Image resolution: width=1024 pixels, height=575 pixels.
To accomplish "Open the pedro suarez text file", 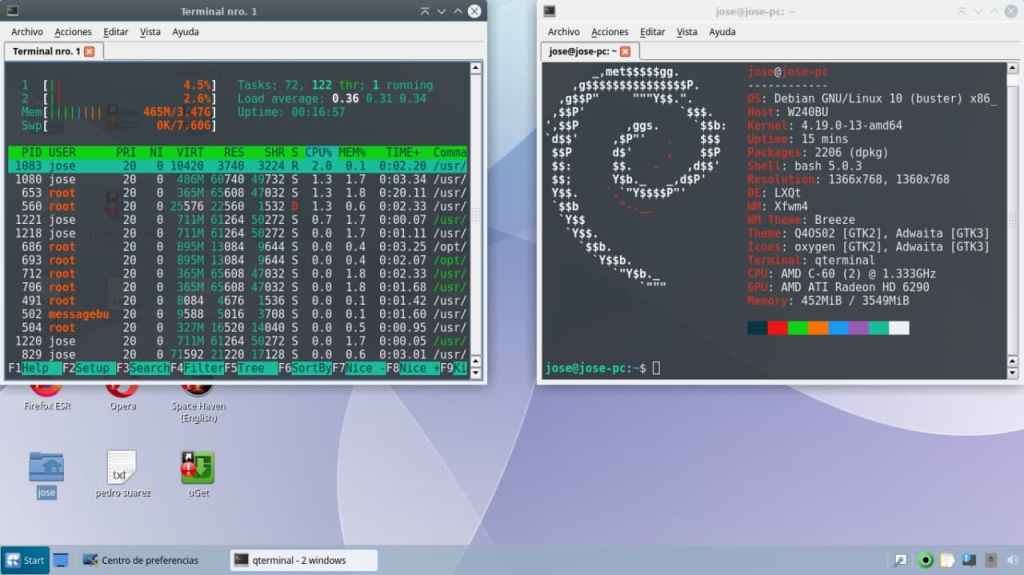I will (x=122, y=468).
